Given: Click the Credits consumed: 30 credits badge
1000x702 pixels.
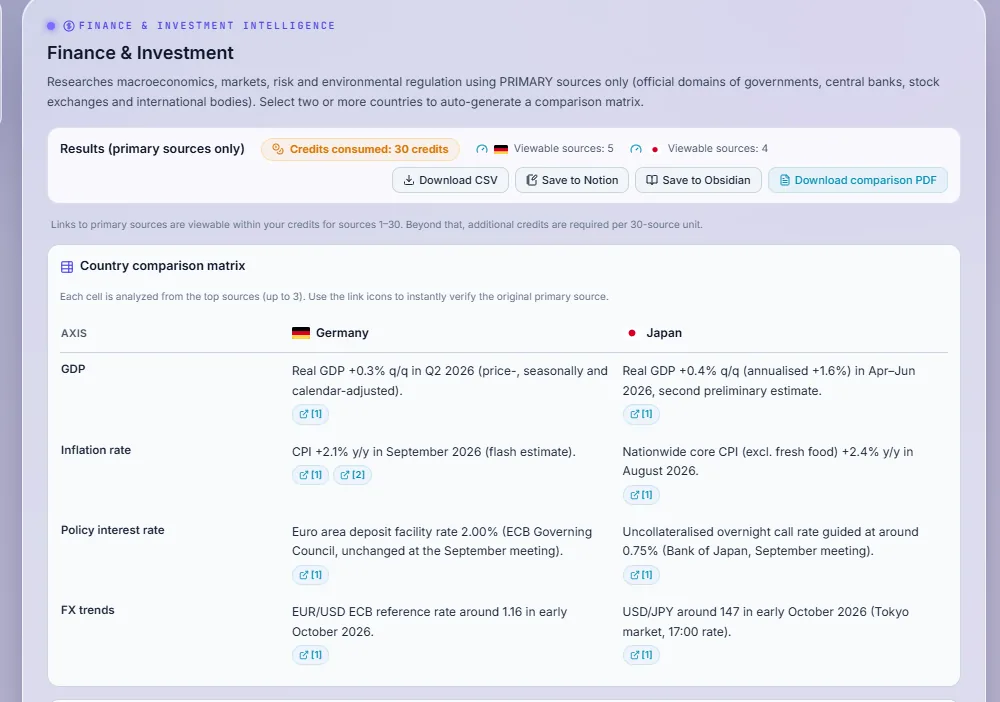Looking at the screenshot, I should (360, 149).
